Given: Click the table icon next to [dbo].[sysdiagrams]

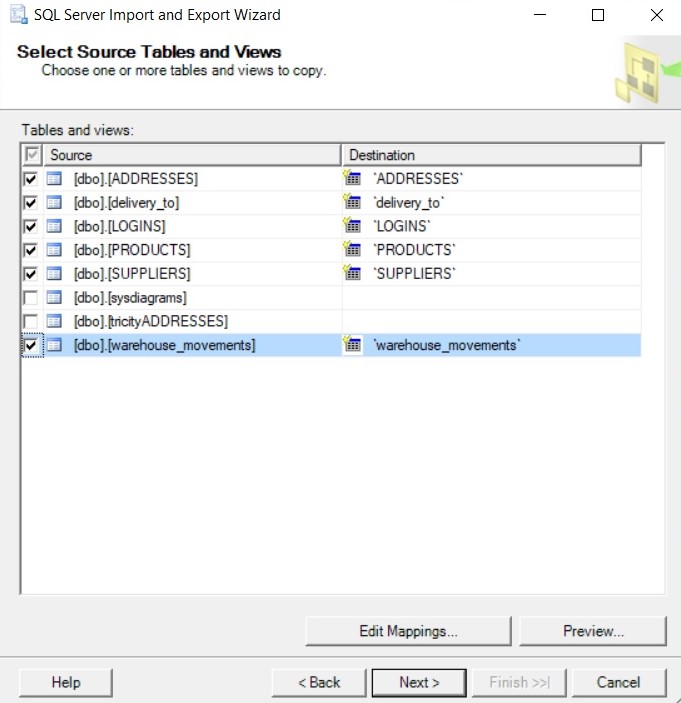Looking at the screenshot, I should 54,297.
